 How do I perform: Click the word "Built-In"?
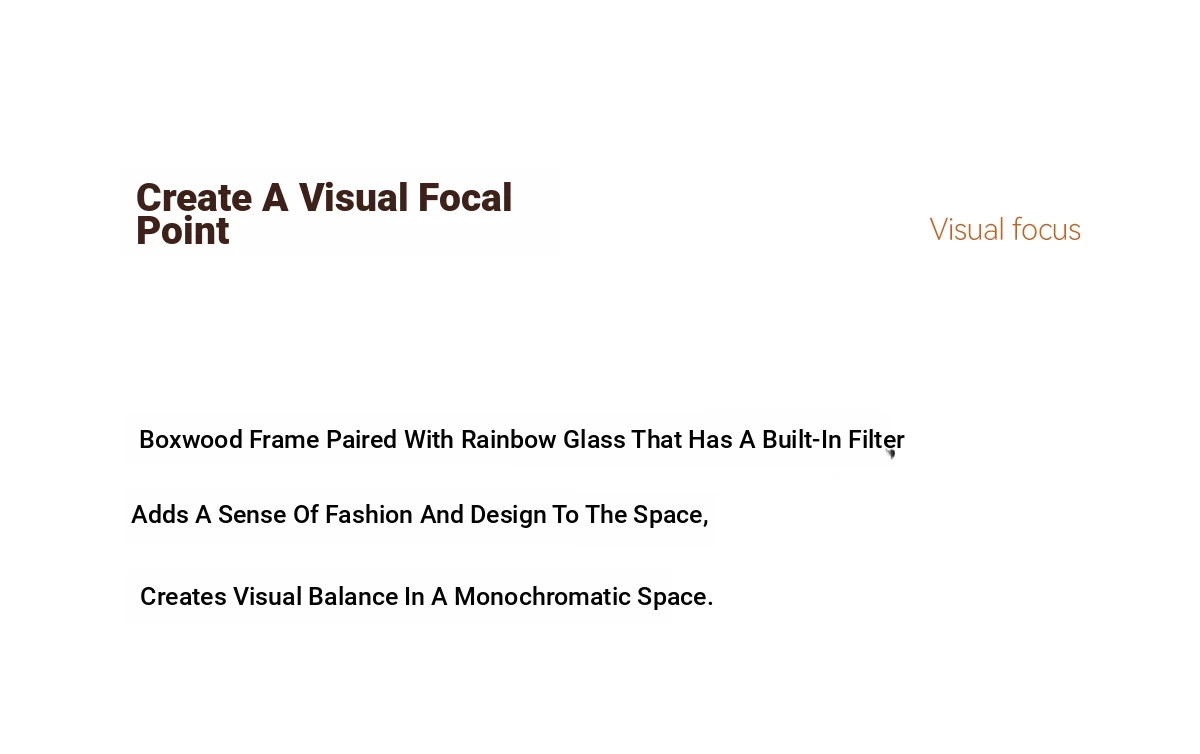802,440
